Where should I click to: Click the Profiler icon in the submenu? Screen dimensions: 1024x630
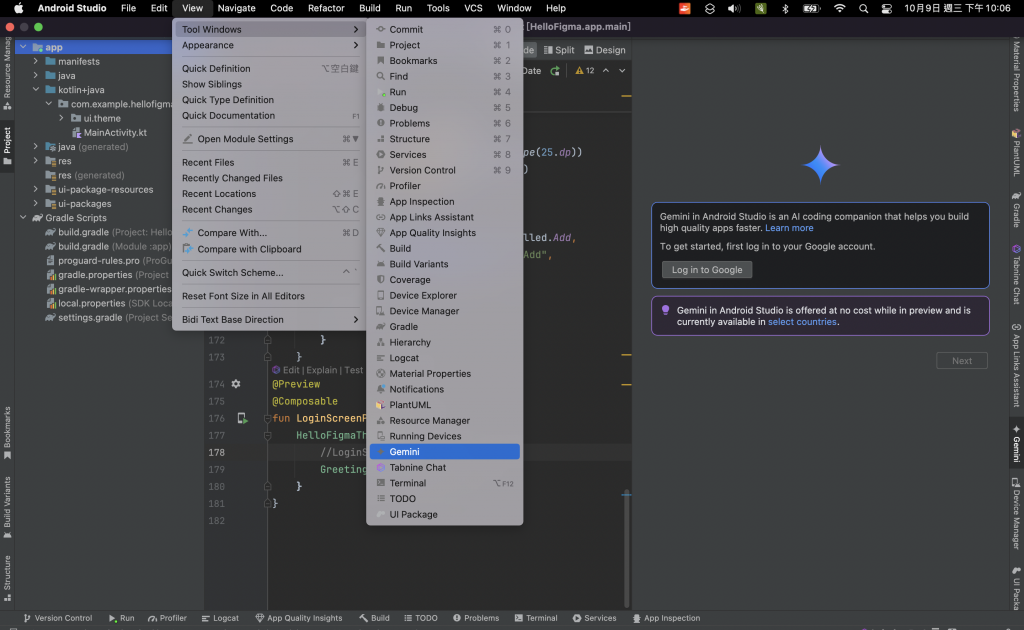381,186
